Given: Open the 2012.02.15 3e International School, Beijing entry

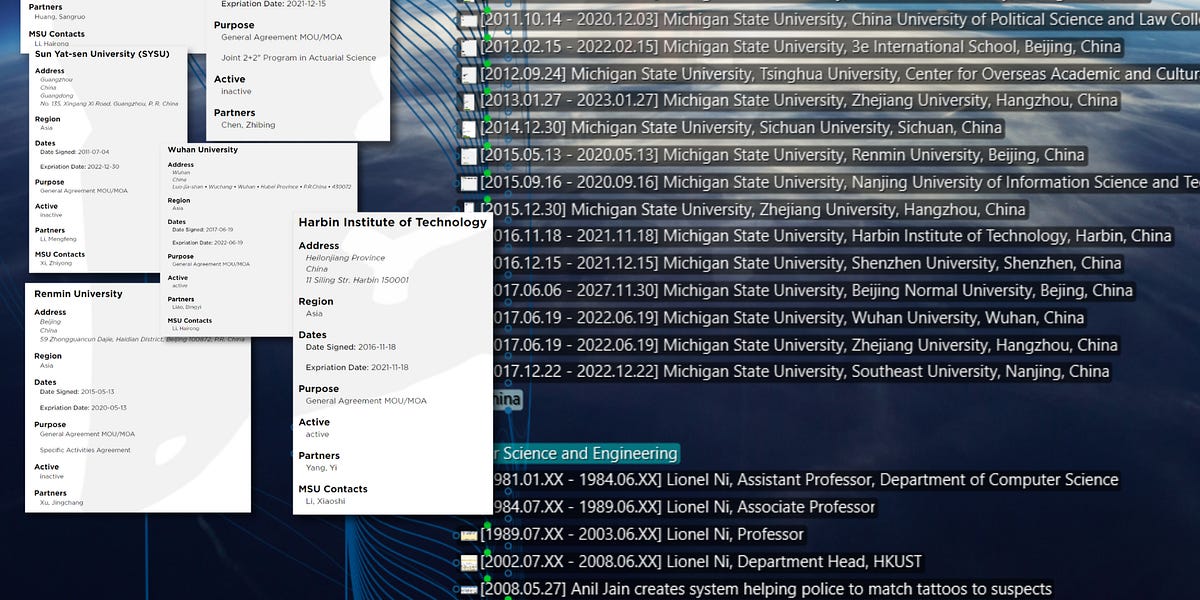Looking at the screenshot, I should [801, 46].
